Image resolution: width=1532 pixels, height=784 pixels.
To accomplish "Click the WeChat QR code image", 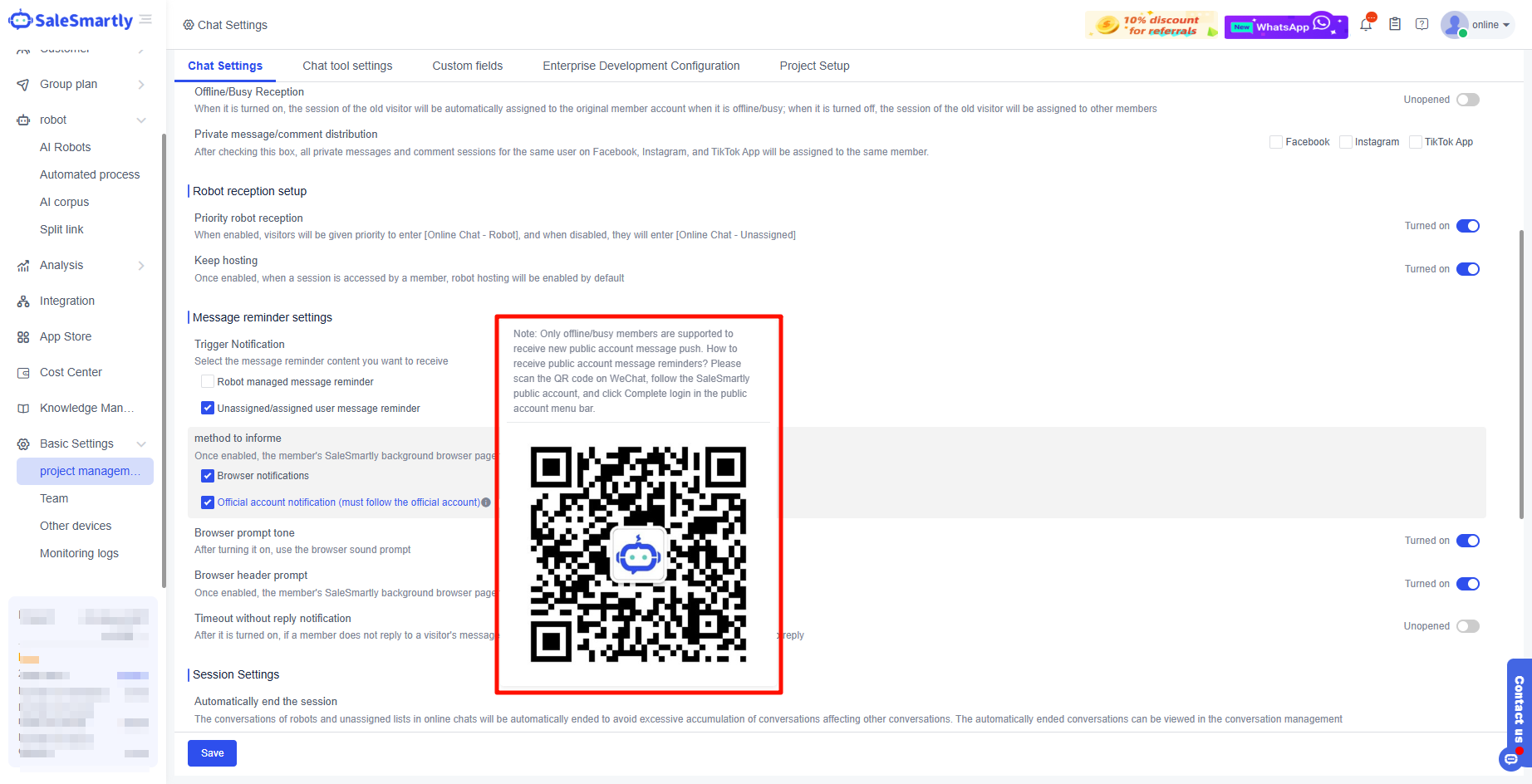I will point(638,555).
